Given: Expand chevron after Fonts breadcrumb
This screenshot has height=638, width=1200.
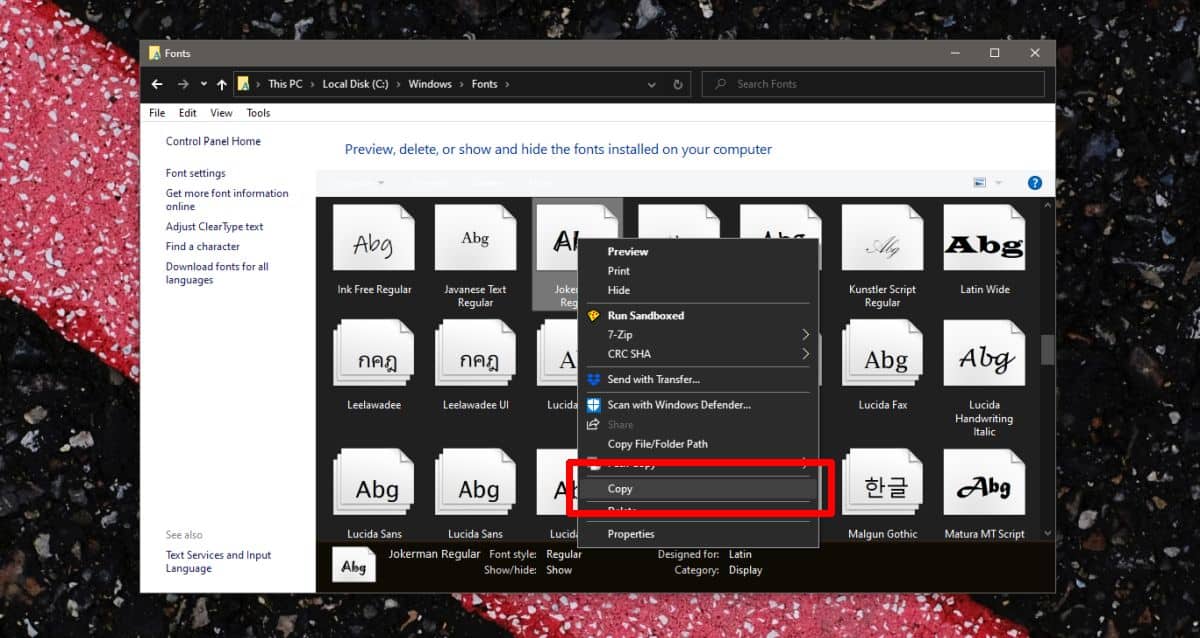Looking at the screenshot, I should (507, 85).
